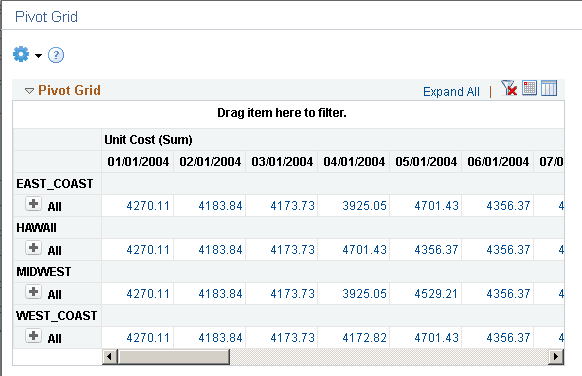Click the help question mark icon

(56, 55)
